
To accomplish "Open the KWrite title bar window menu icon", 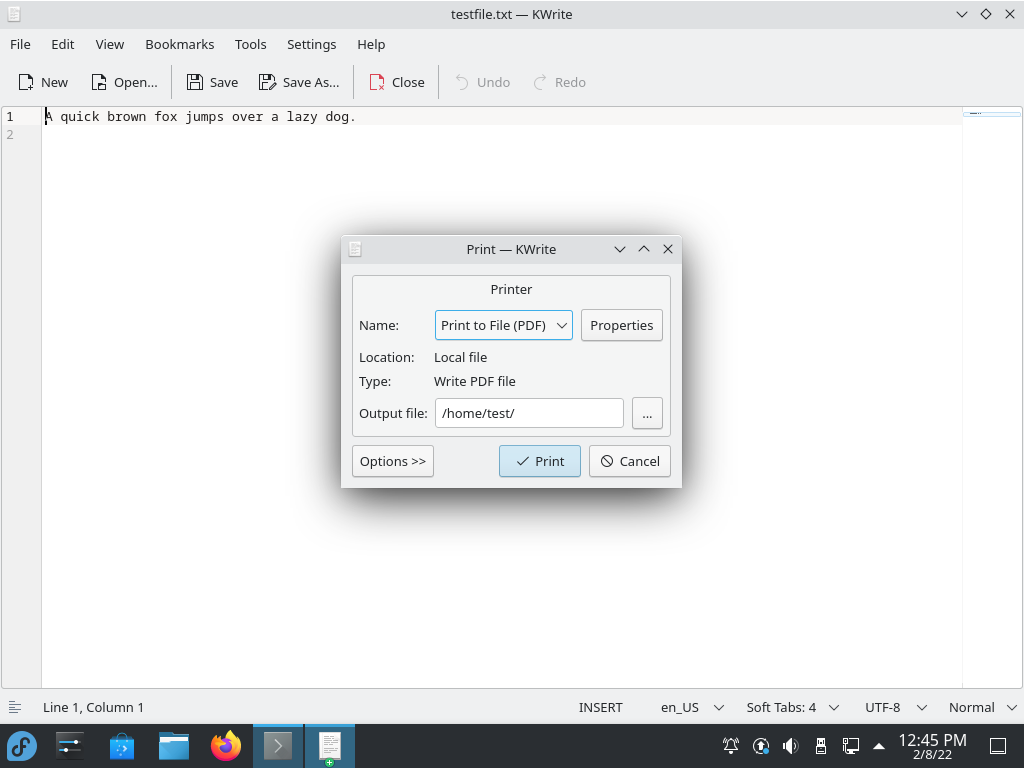I will tap(14, 14).
